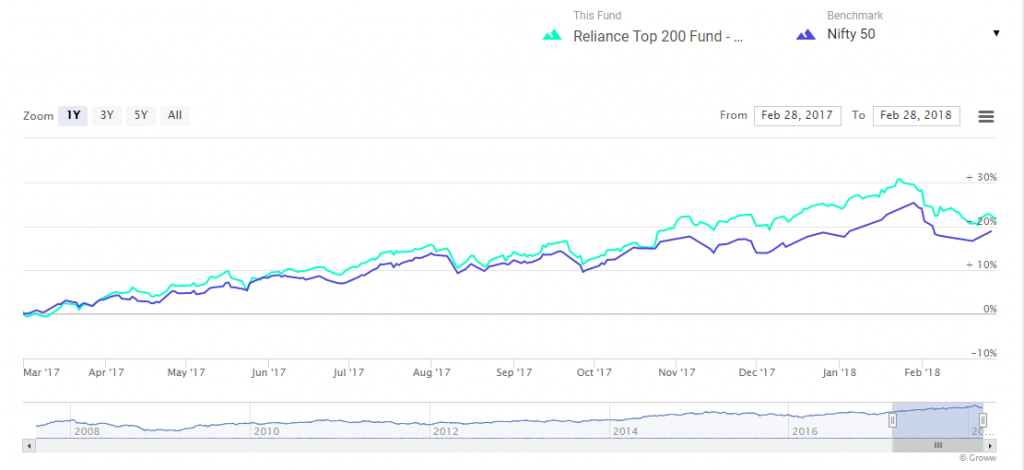Click 2012 in the navigator timeline
The height and width of the screenshot is (470, 1024).
445,431
